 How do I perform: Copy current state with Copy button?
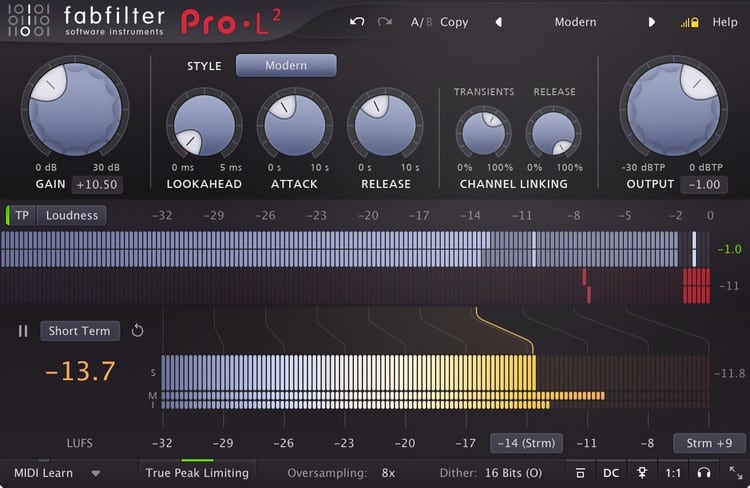coord(454,22)
